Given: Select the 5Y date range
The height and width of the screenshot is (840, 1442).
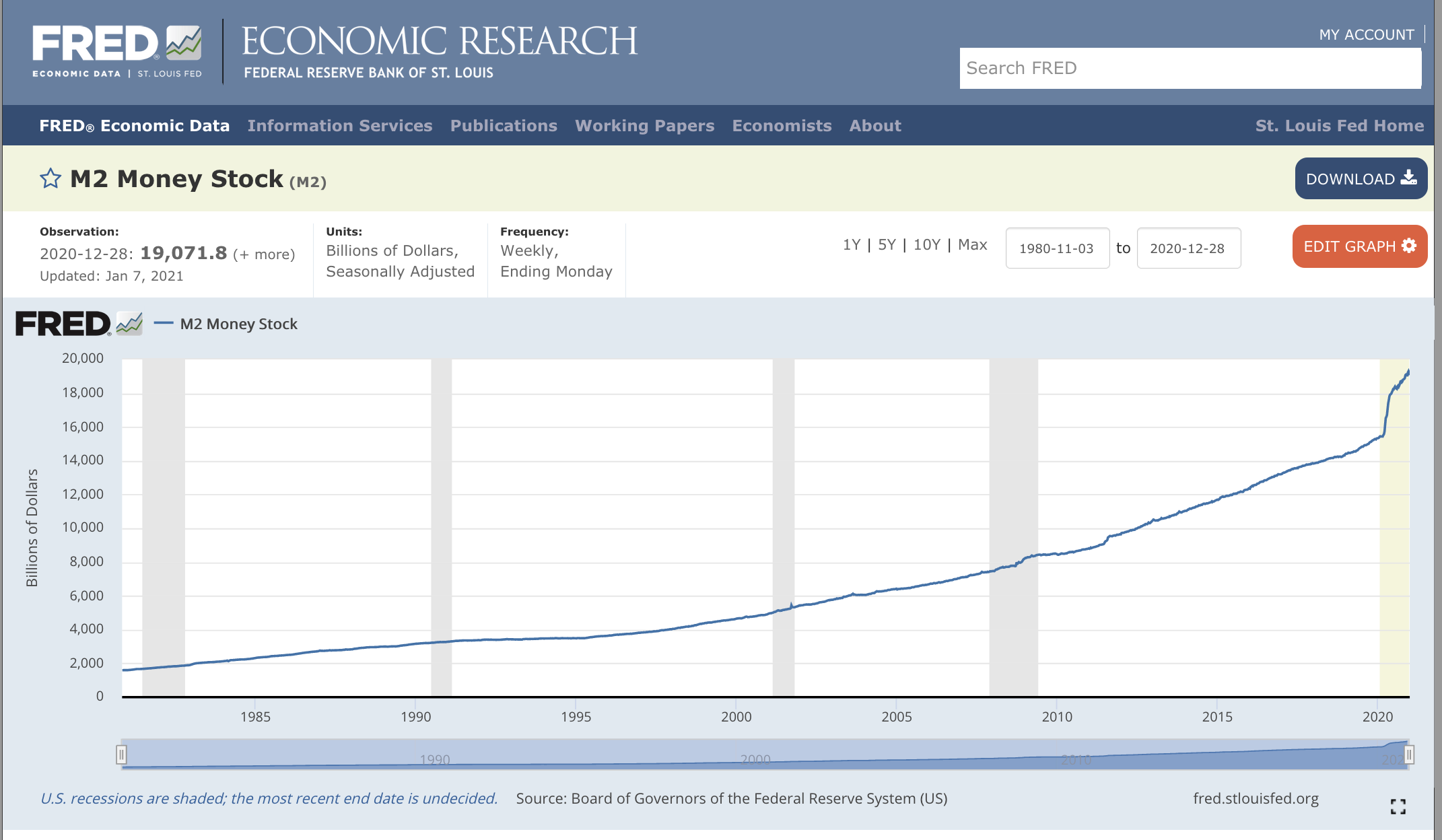Looking at the screenshot, I should click(x=887, y=245).
